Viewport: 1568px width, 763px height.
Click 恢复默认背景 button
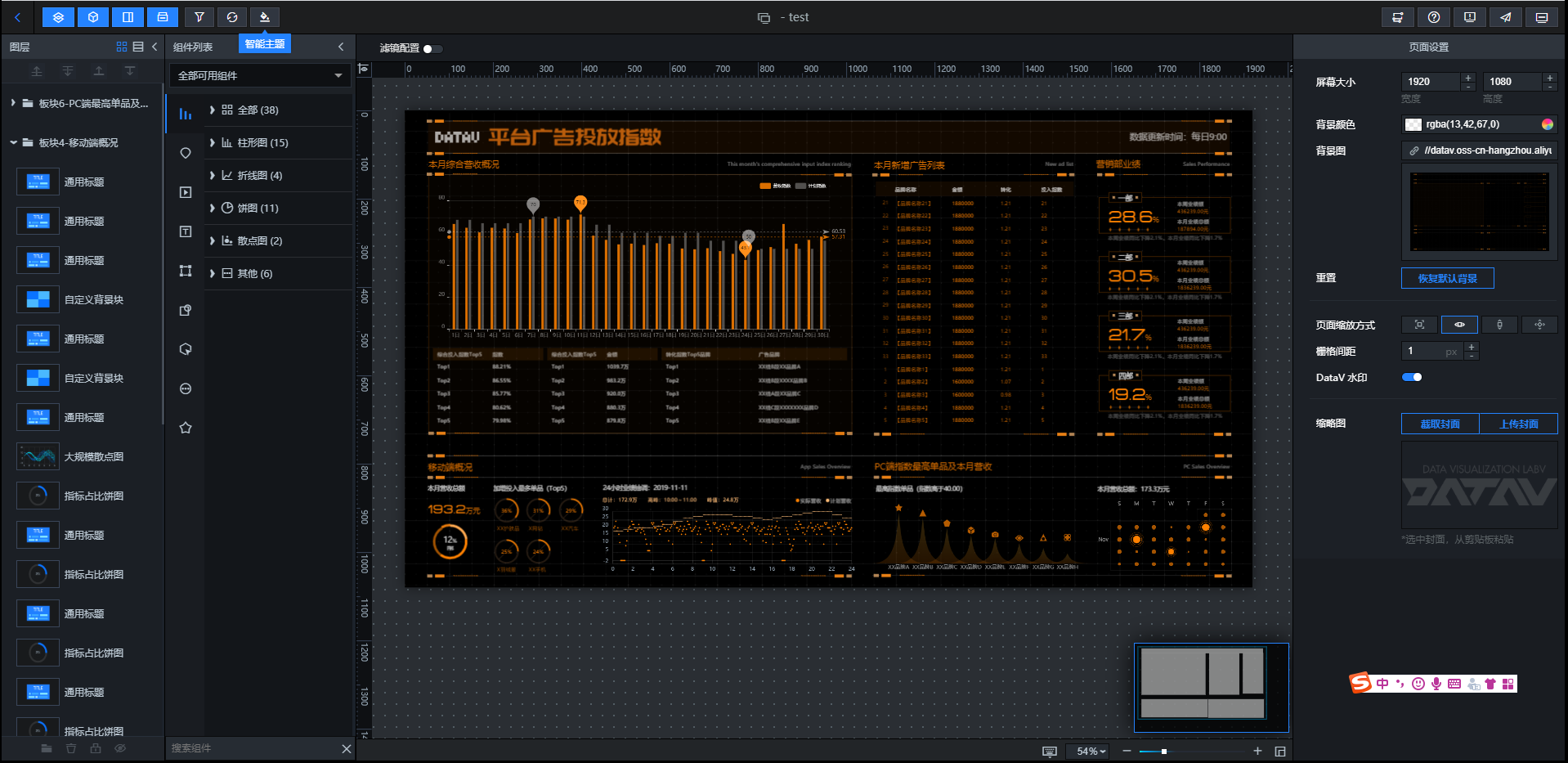pos(1447,278)
